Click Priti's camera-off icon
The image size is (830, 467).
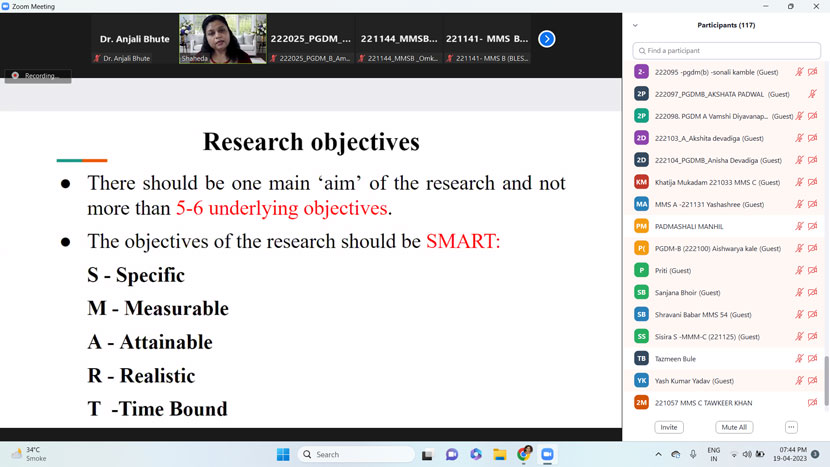[x=813, y=271]
